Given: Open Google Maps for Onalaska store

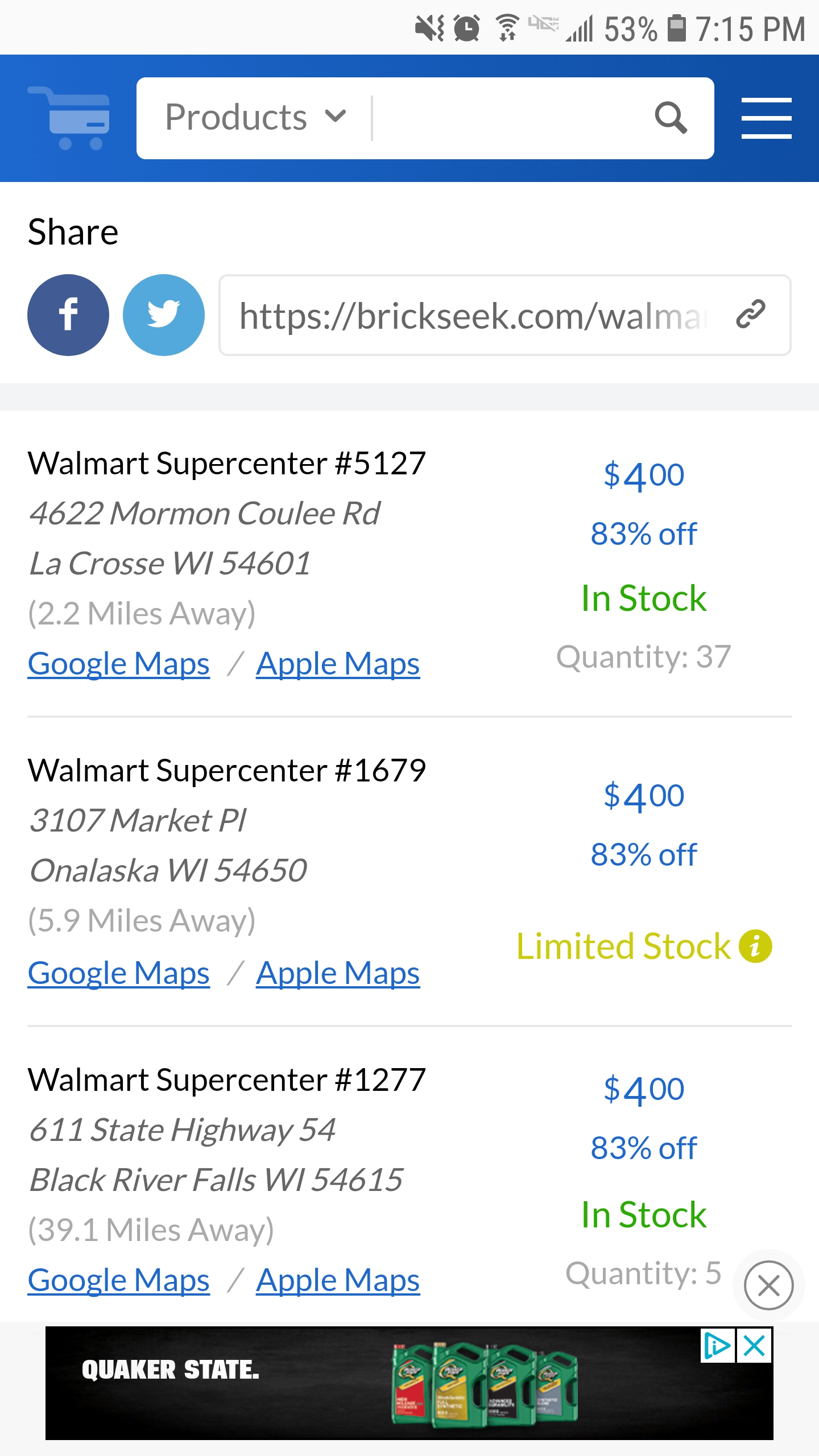Looking at the screenshot, I should tap(119, 973).
